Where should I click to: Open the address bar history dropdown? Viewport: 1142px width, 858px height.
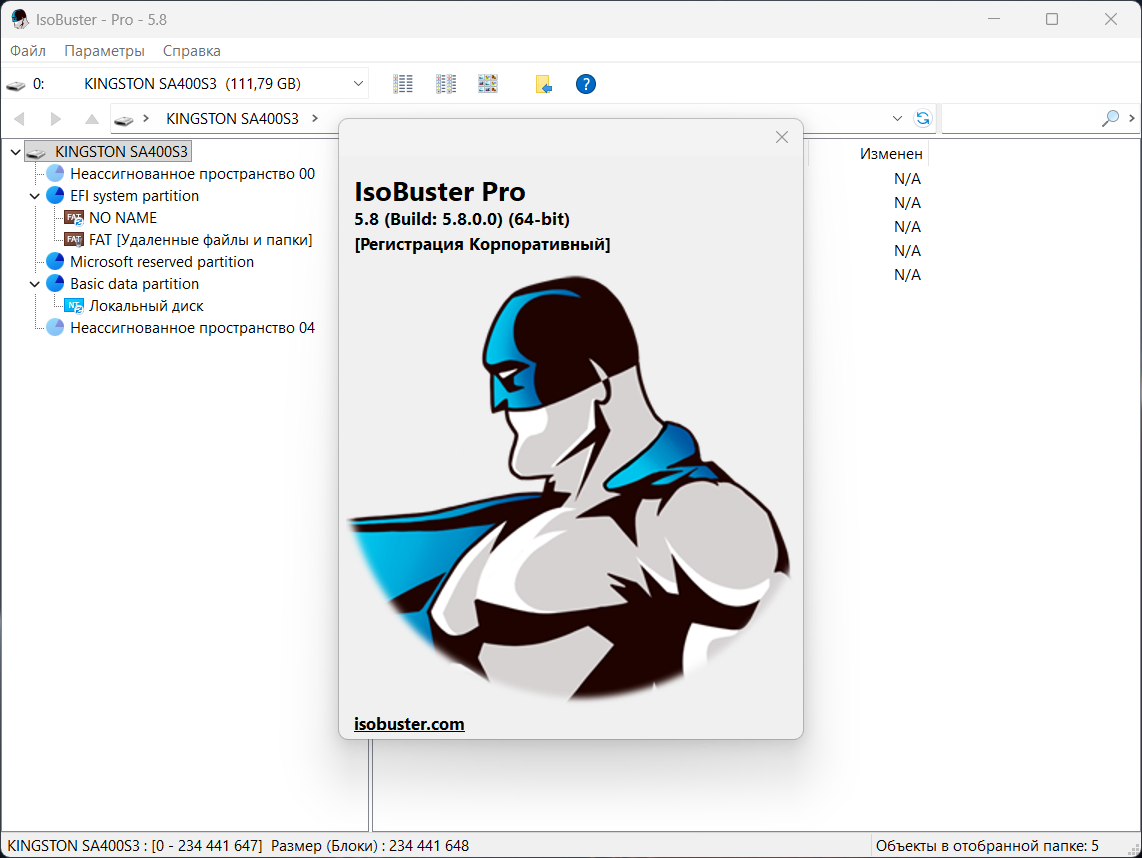tap(897, 119)
